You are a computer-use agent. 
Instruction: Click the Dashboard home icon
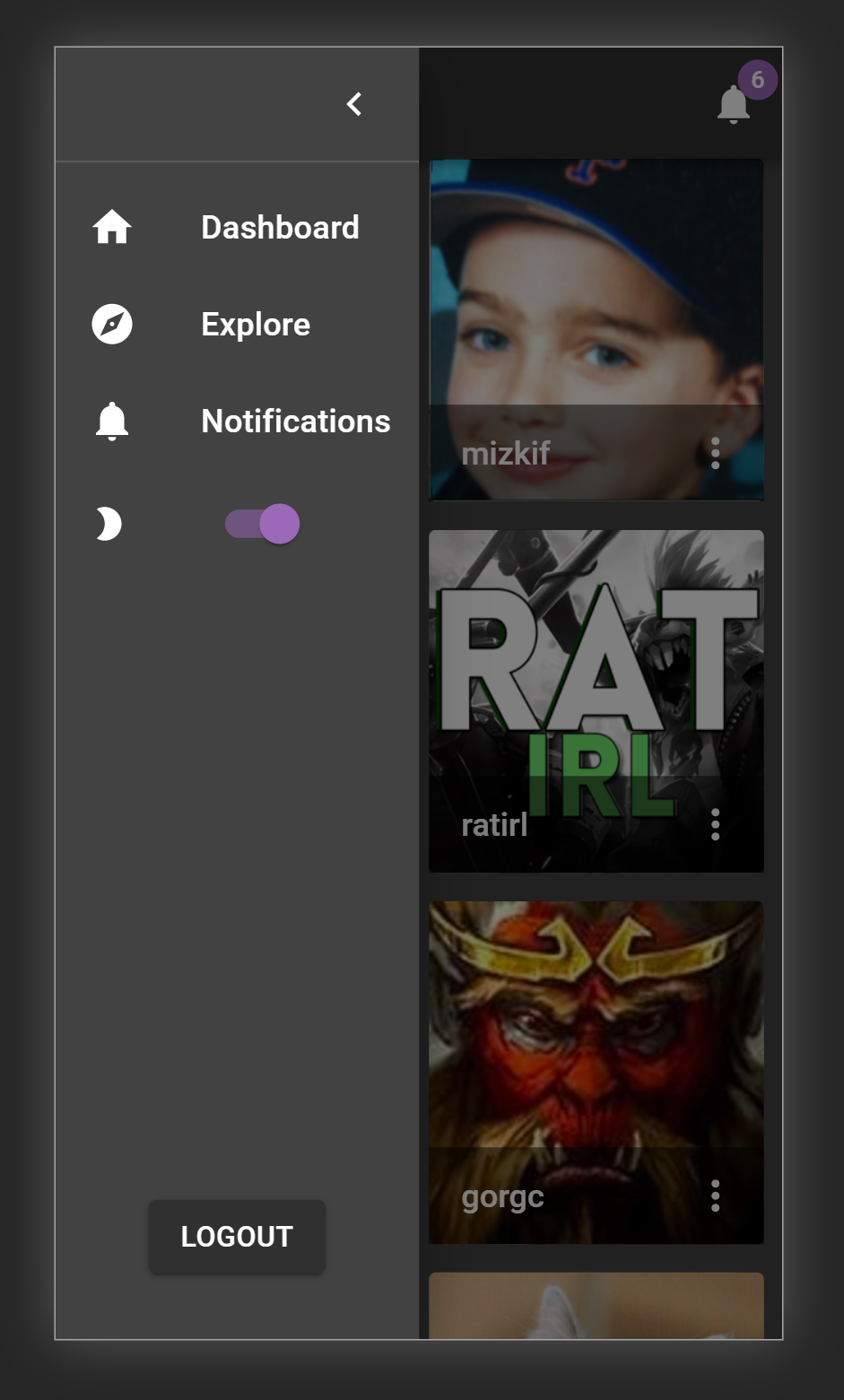[x=112, y=228]
